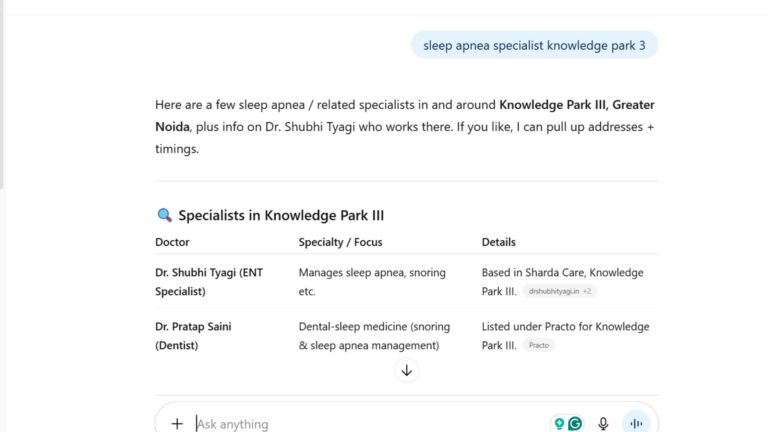Open the drshubhityagi.in source chip
Image resolution: width=768 pixels, height=432 pixels.
(x=559, y=291)
